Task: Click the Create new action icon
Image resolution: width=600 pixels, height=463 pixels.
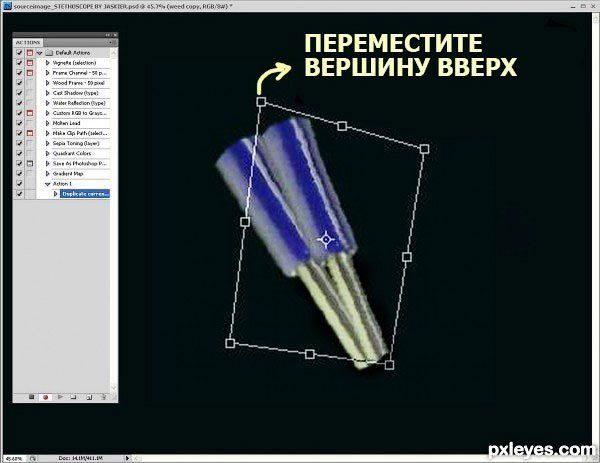Action: pyautogui.click(x=89, y=397)
